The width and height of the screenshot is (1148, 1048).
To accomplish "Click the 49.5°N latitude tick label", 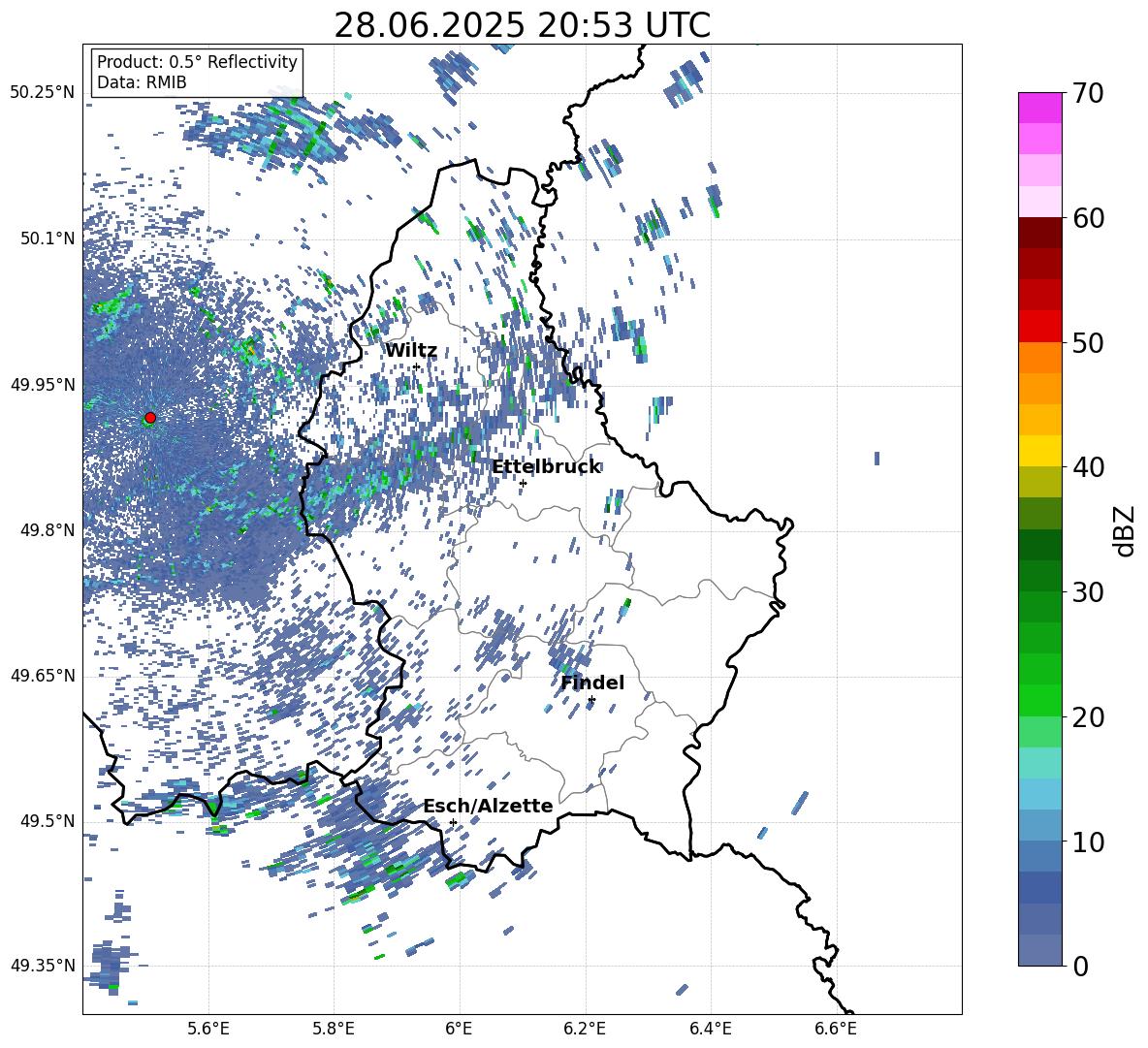I will 47,821.
